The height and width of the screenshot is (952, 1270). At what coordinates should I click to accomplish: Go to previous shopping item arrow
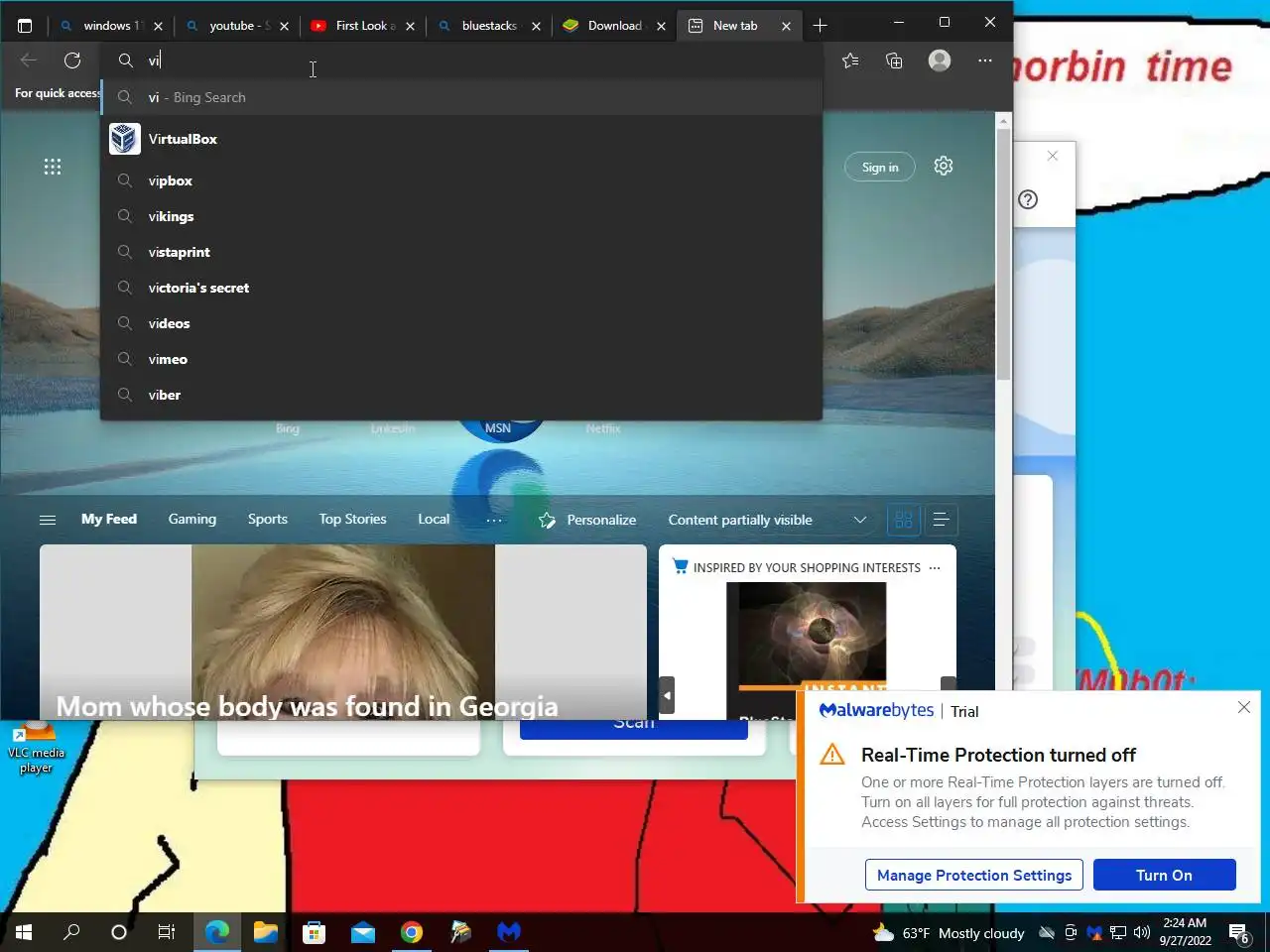[667, 695]
